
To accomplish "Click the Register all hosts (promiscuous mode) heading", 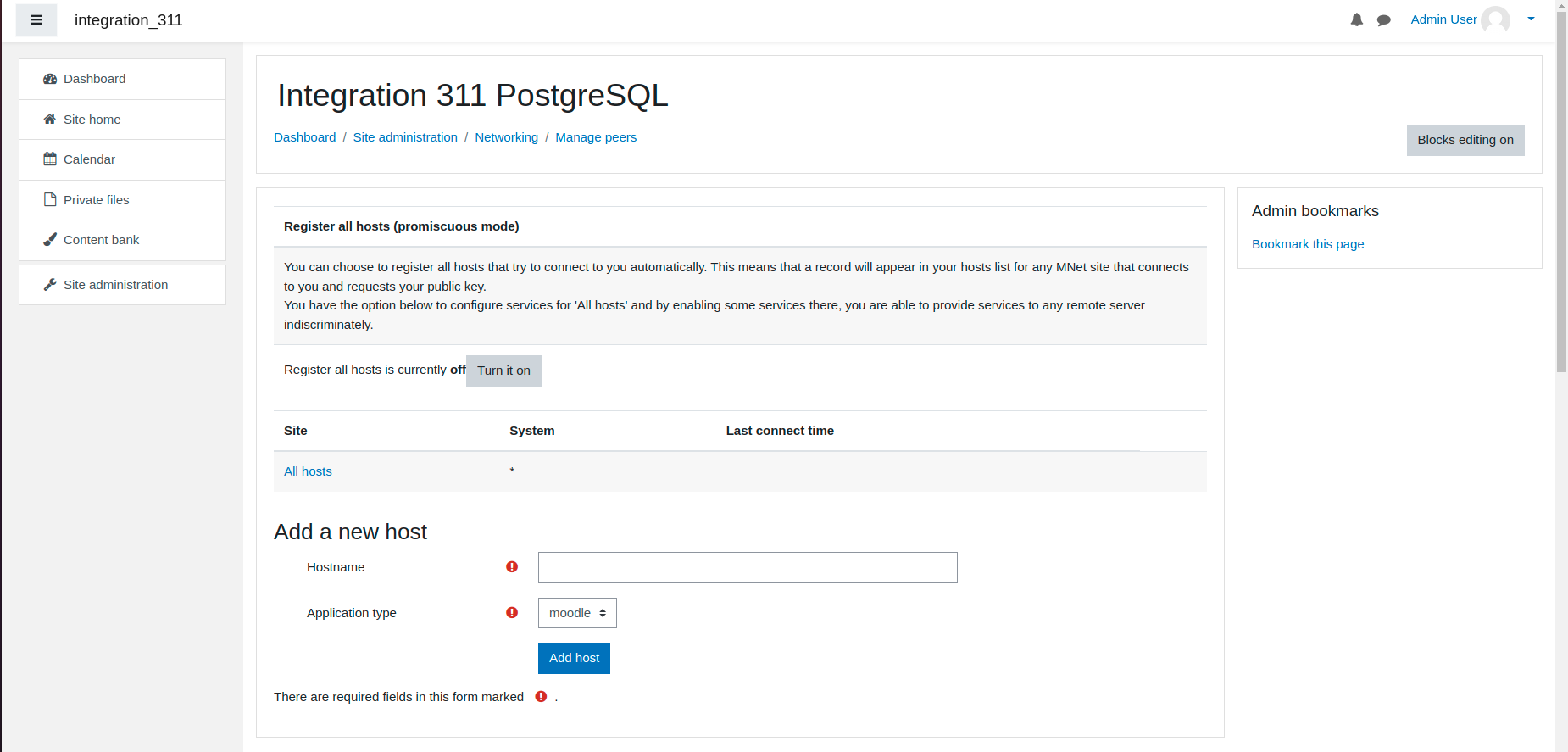I will point(402,226).
